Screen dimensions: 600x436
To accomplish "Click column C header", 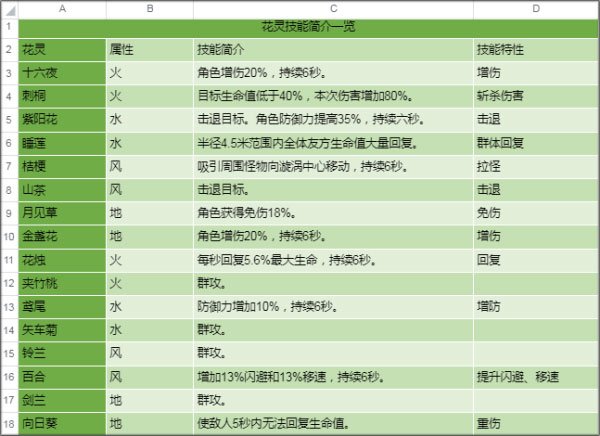I will (x=333, y=8).
